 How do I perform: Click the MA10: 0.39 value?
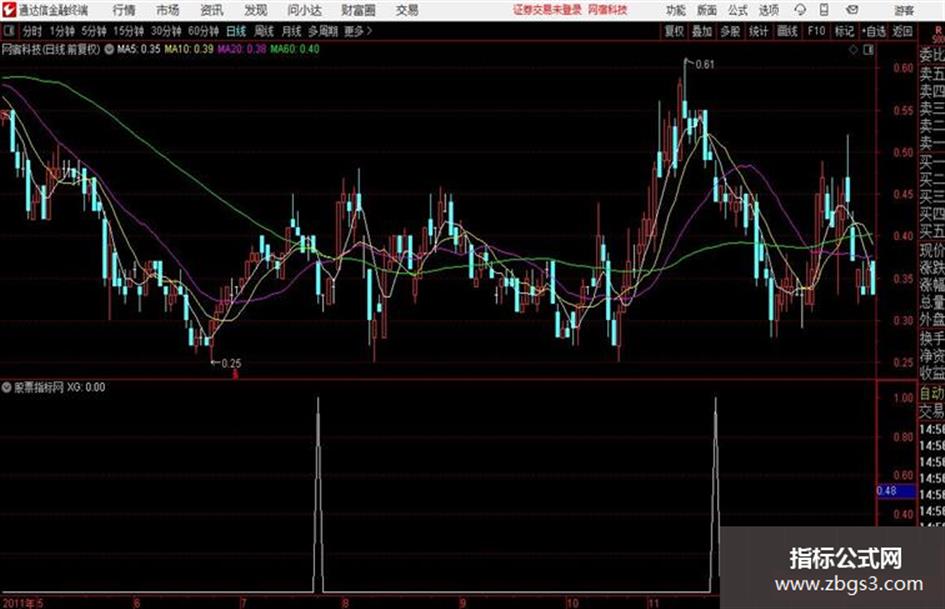(189, 49)
